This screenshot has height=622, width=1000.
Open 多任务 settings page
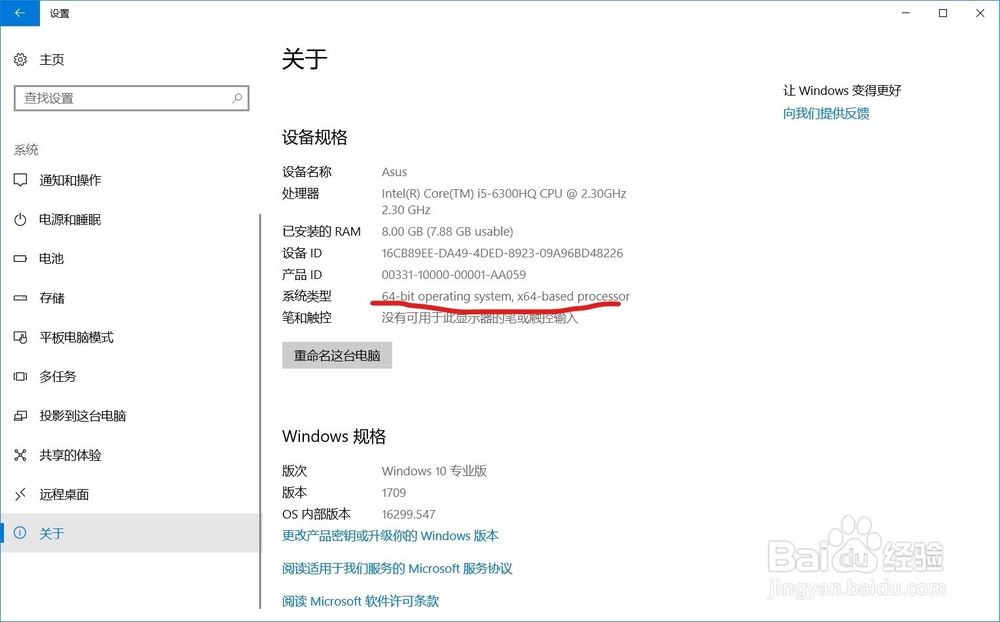(x=58, y=376)
